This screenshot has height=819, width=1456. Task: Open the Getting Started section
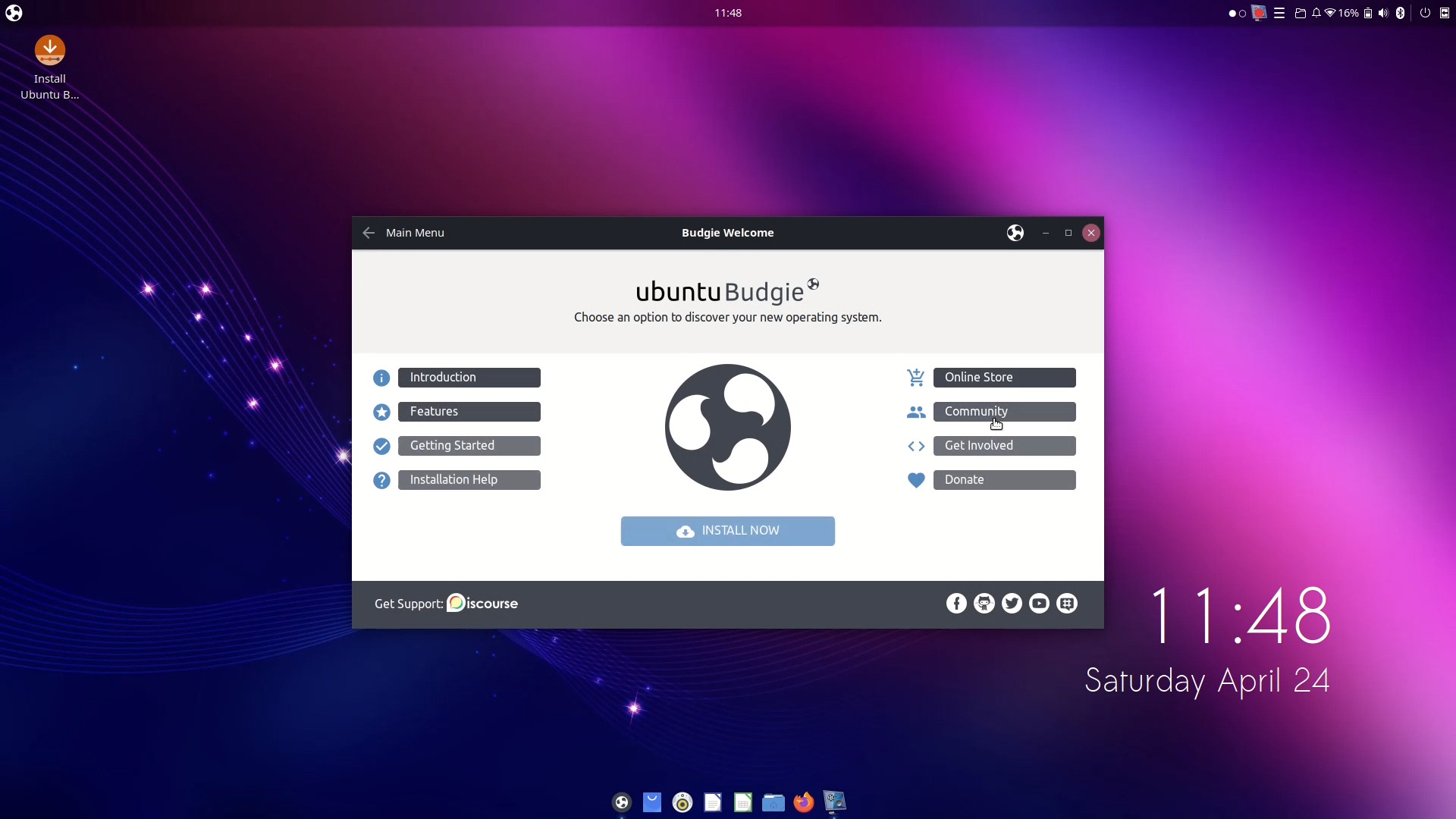(x=469, y=446)
